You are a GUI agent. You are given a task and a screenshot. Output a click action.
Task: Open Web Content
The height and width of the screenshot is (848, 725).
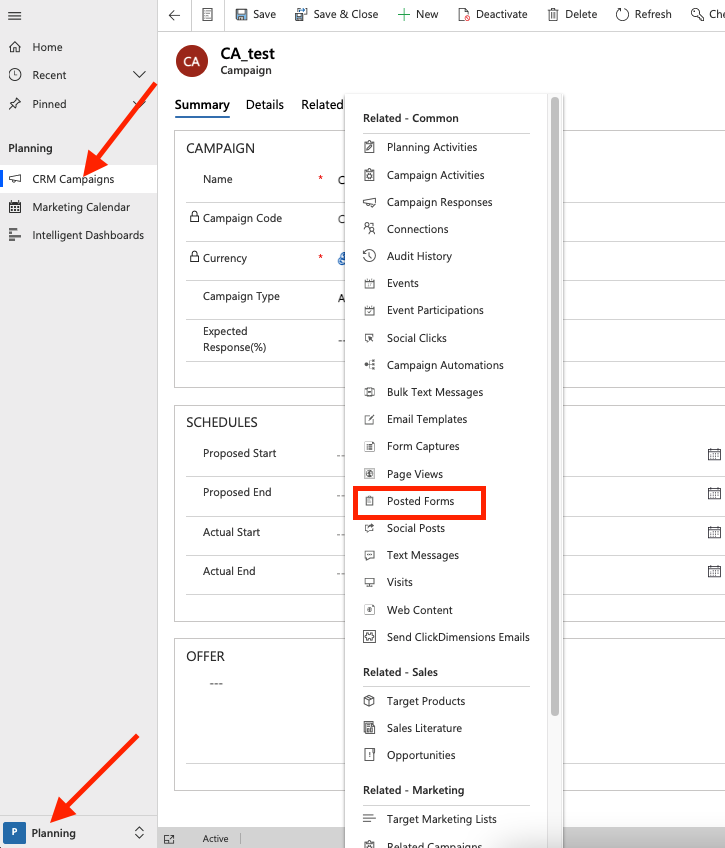419,610
